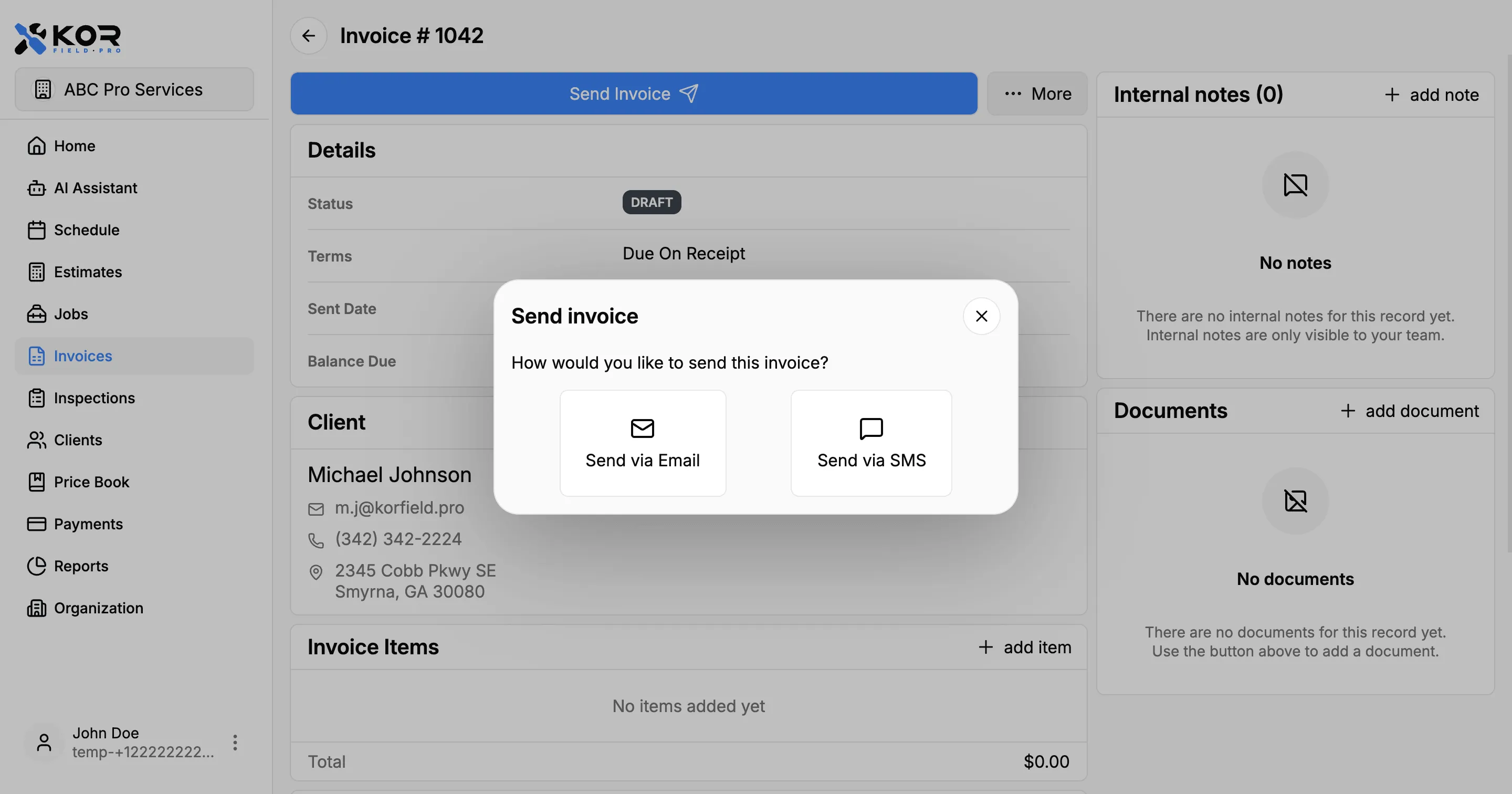
Task: Select the Send via SMS chat bubble icon
Action: pos(870,428)
